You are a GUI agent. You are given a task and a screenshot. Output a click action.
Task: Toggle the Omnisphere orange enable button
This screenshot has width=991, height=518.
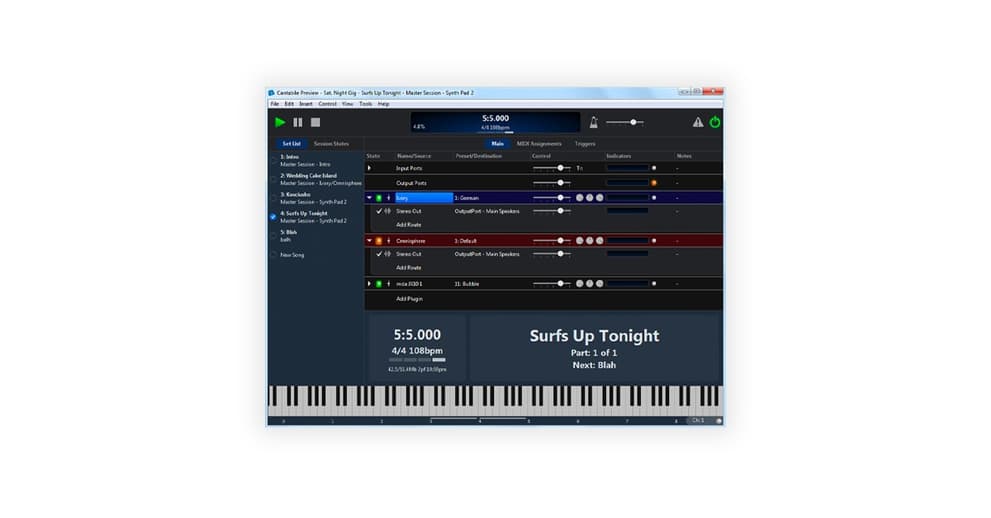[x=379, y=241]
